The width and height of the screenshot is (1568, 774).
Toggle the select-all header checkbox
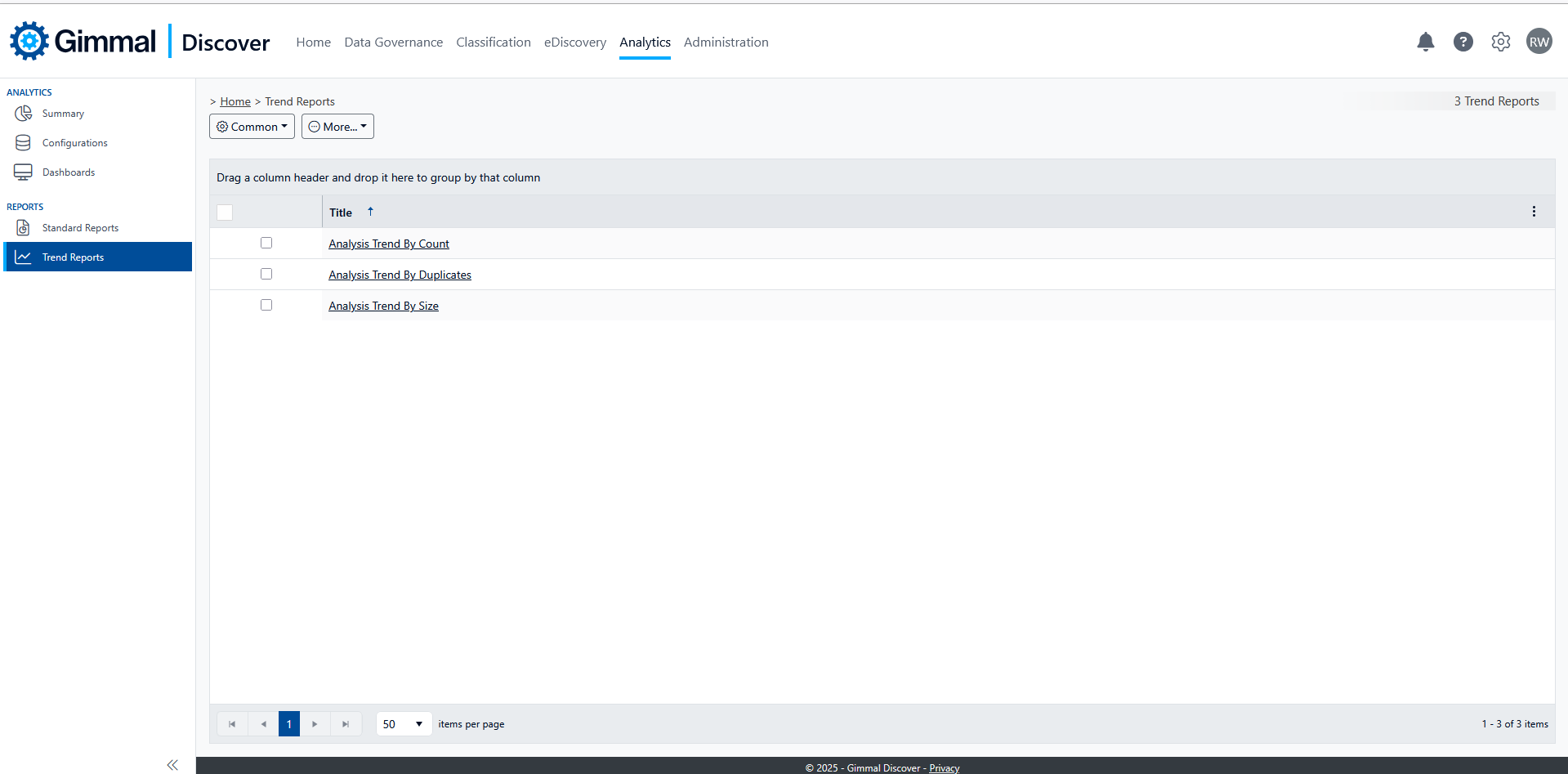pos(225,213)
